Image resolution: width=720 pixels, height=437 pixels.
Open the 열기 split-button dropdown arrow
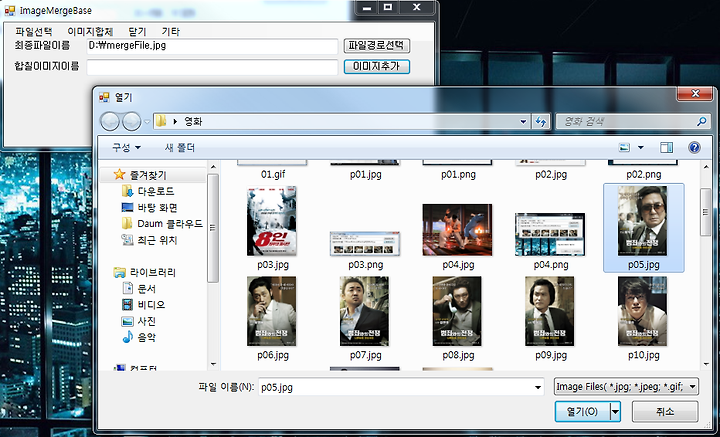point(616,411)
